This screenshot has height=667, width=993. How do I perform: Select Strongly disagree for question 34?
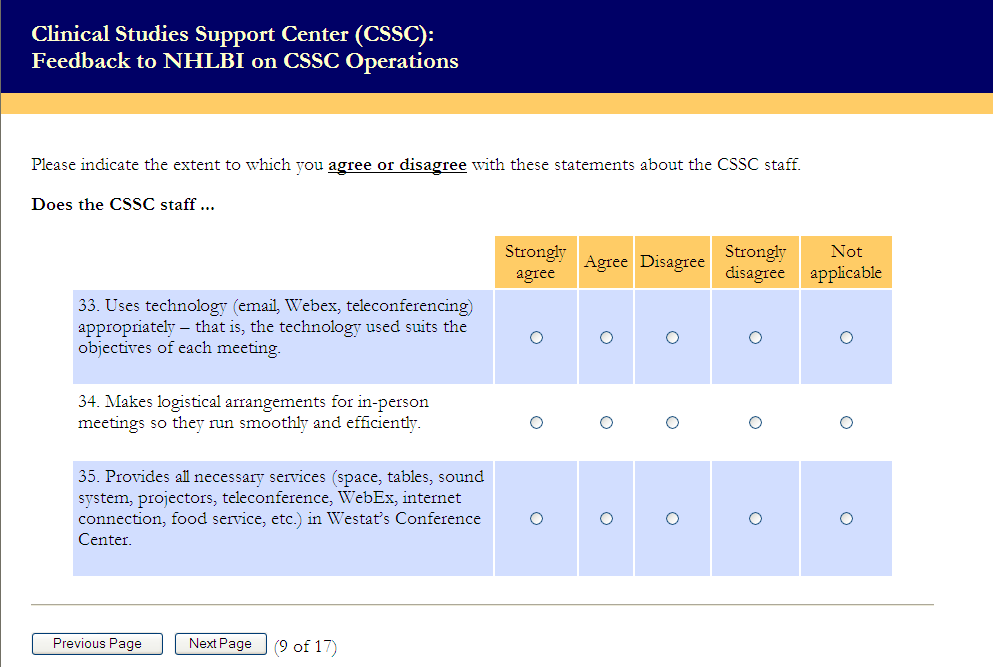pyautogui.click(x=755, y=423)
